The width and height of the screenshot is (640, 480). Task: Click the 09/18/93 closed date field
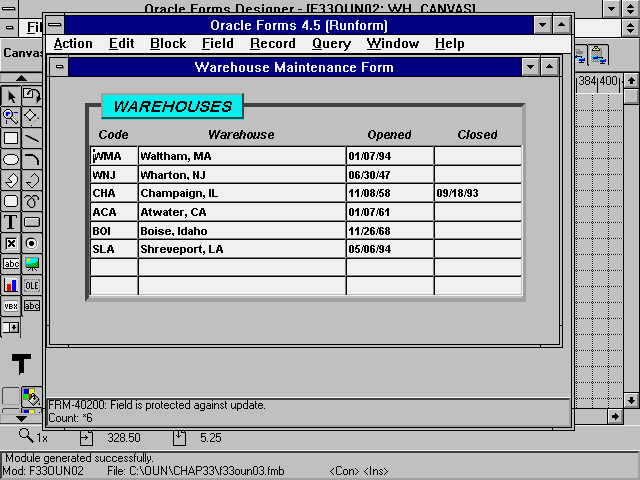coord(477,193)
